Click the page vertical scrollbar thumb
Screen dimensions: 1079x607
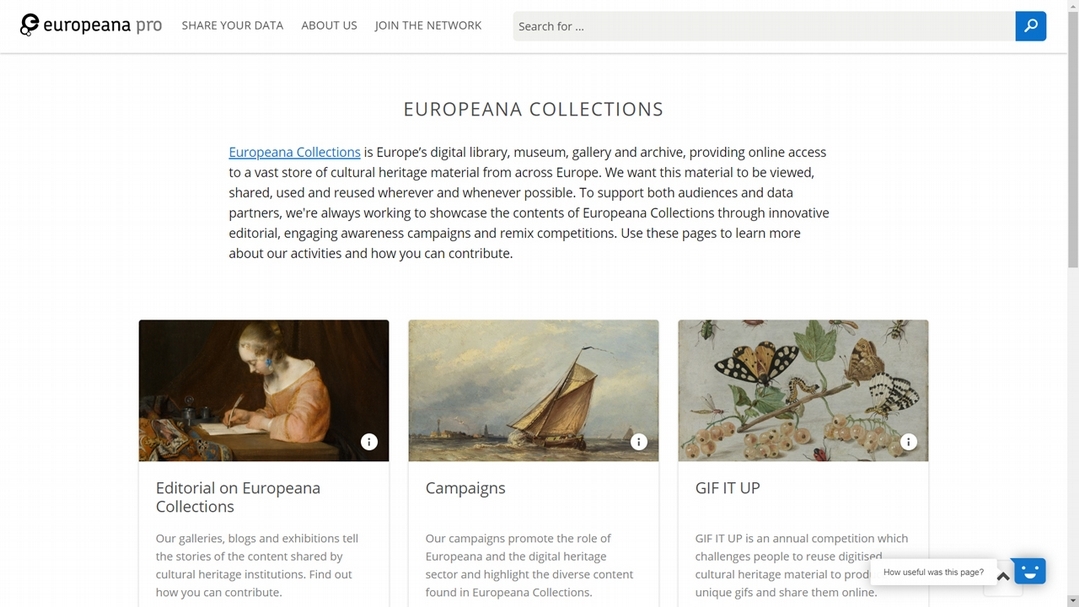coord(1073,138)
